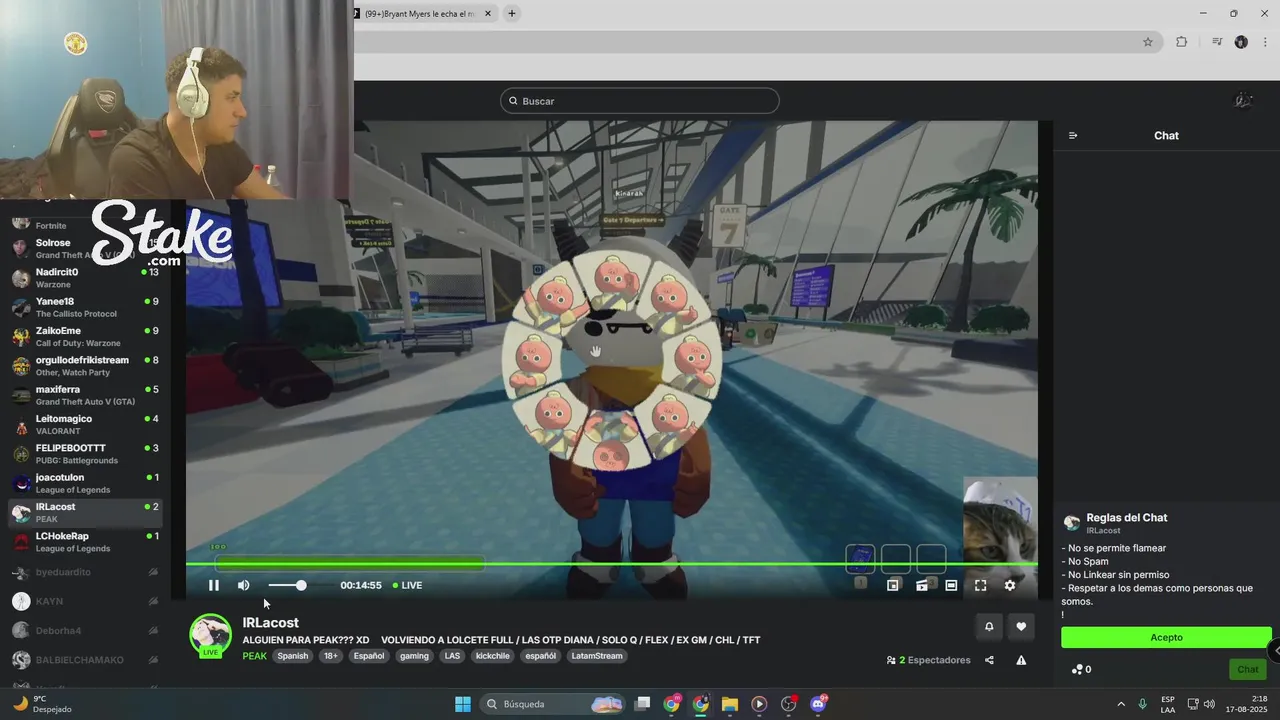Open Nadircit0 Warzone channel
The width and height of the screenshot is (1280, 720).
coord(85,278)
